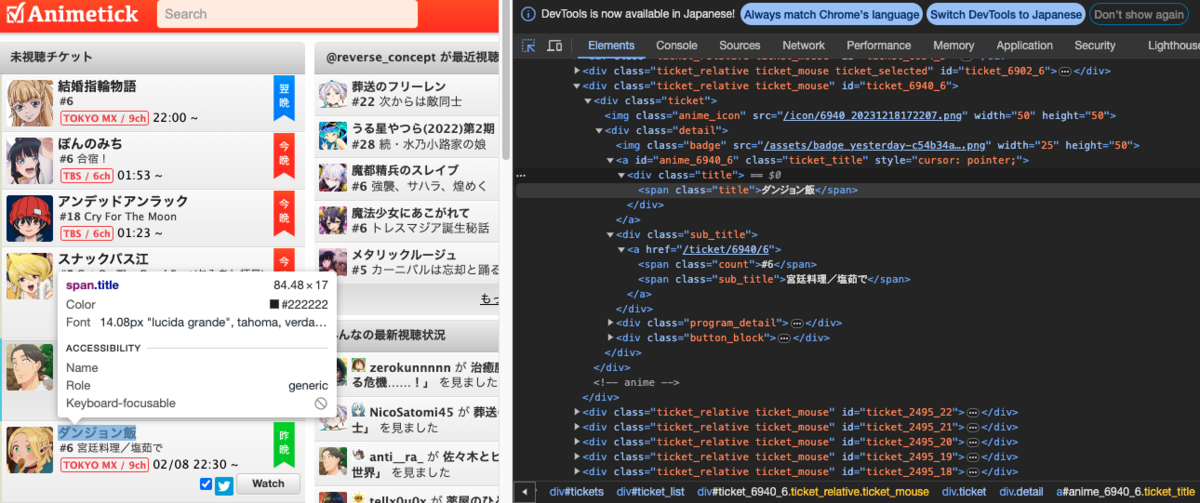The width and height of the screenshot is (1200, 503).
Task: Click the TBS / 6ch badge on ぽんのみち
Action: 87,175
